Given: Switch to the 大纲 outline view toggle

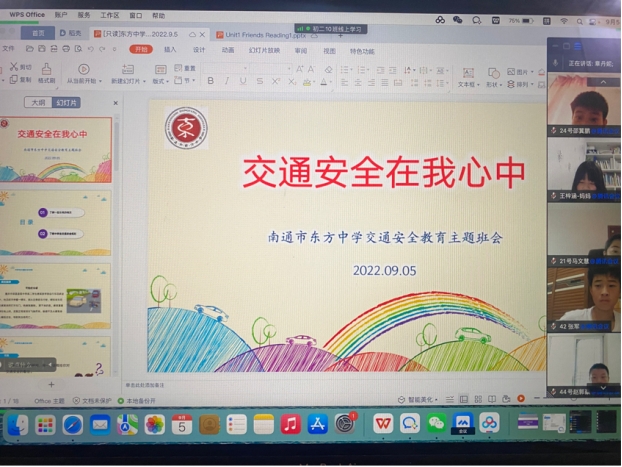Looking at the screenshot, I should (x=39, y=102).
